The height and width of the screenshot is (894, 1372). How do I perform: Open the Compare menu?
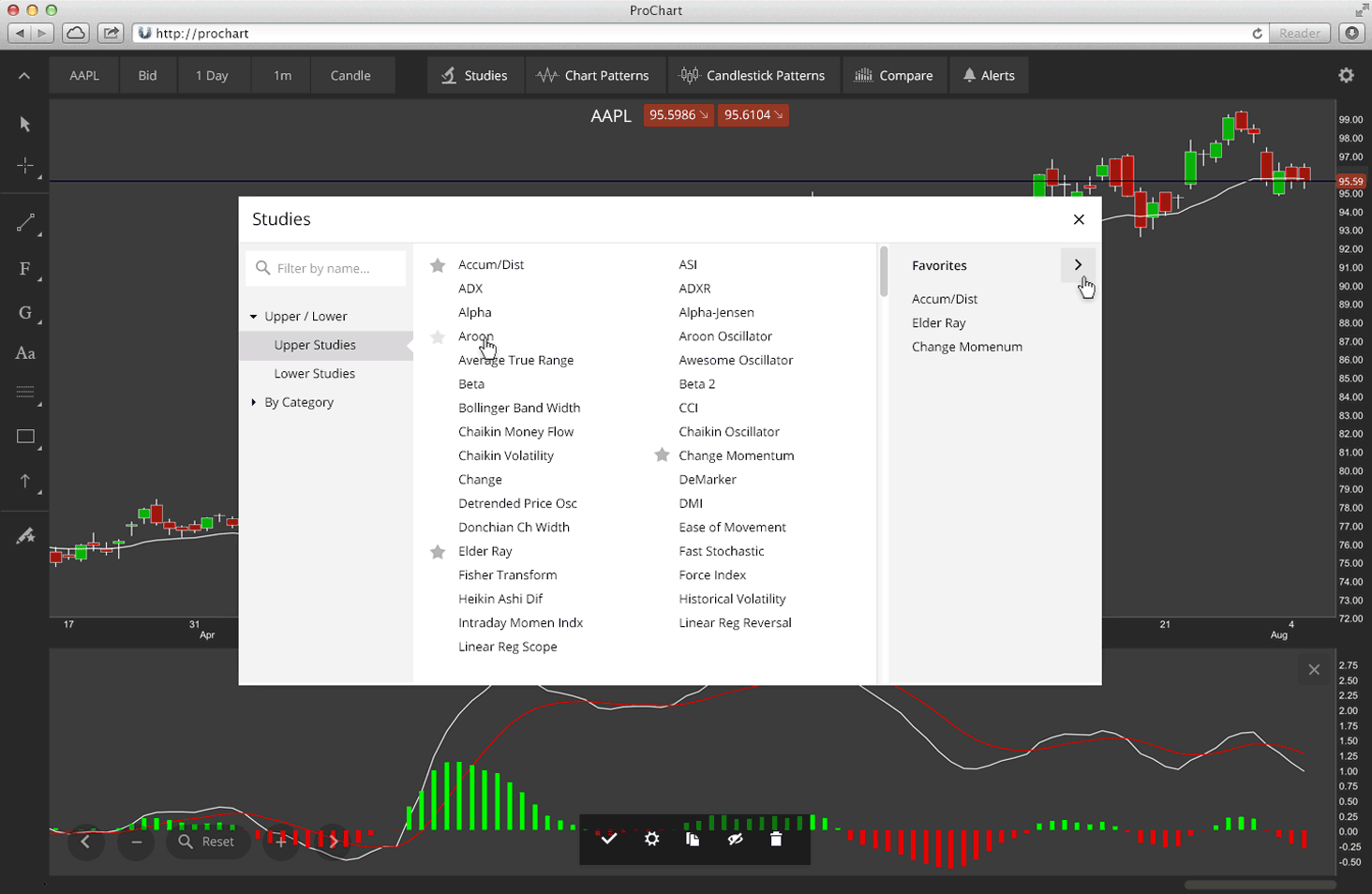pos(894,76)
